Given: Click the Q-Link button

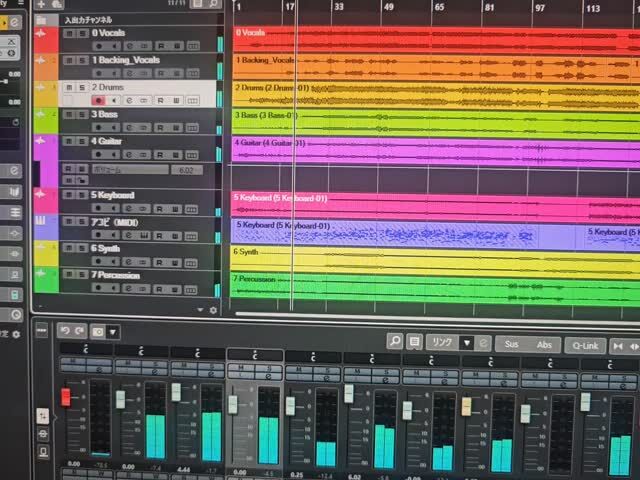Looking at the screenshot, I should pos(585,346).
